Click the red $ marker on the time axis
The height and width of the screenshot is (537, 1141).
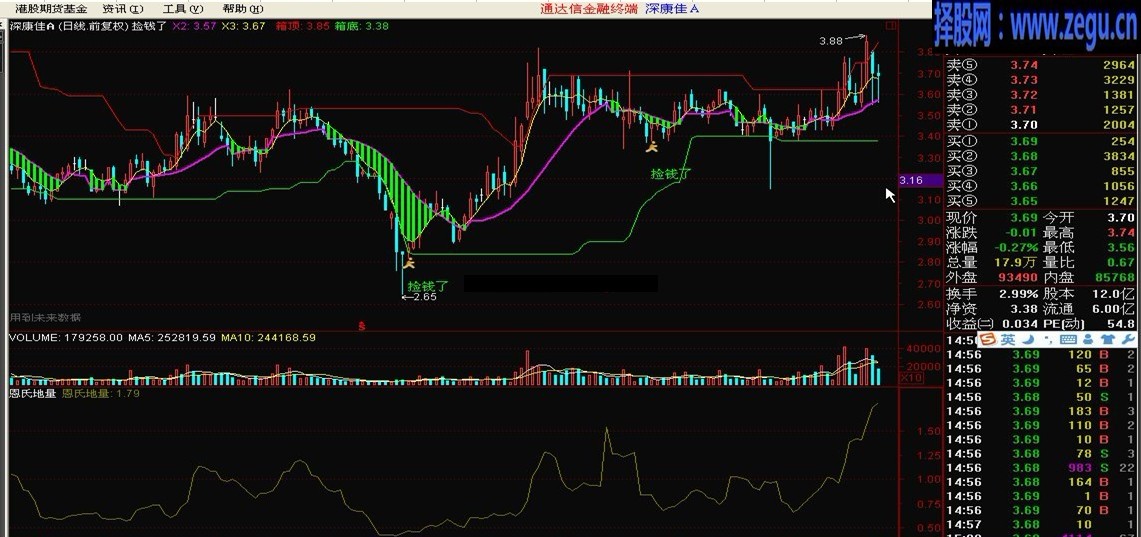(x=362, y=327)
